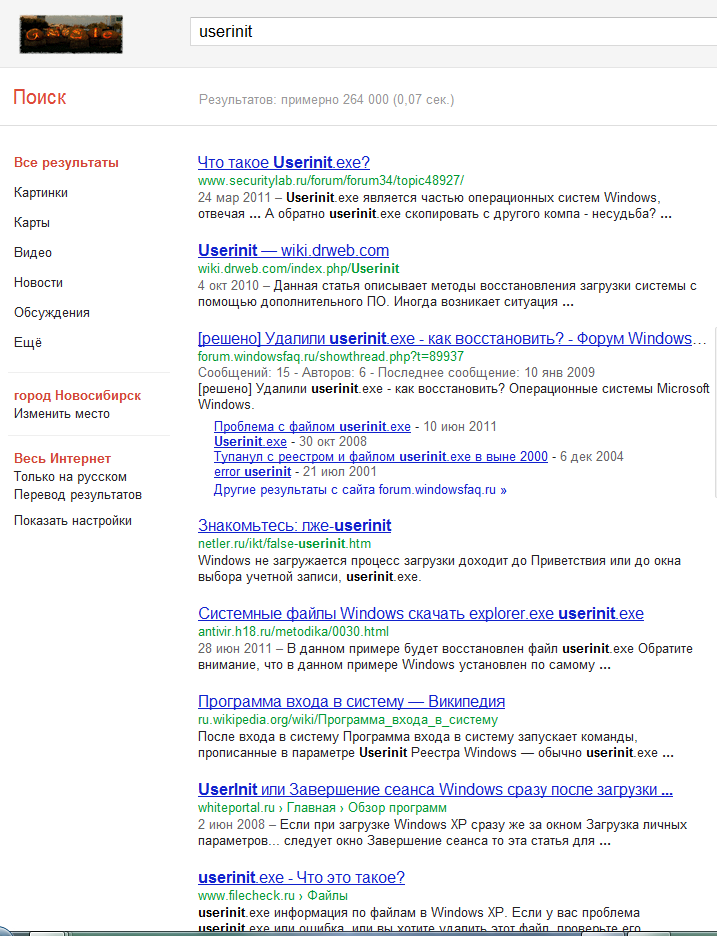
Task: Click the results count text 264 000
Action: 326,100
